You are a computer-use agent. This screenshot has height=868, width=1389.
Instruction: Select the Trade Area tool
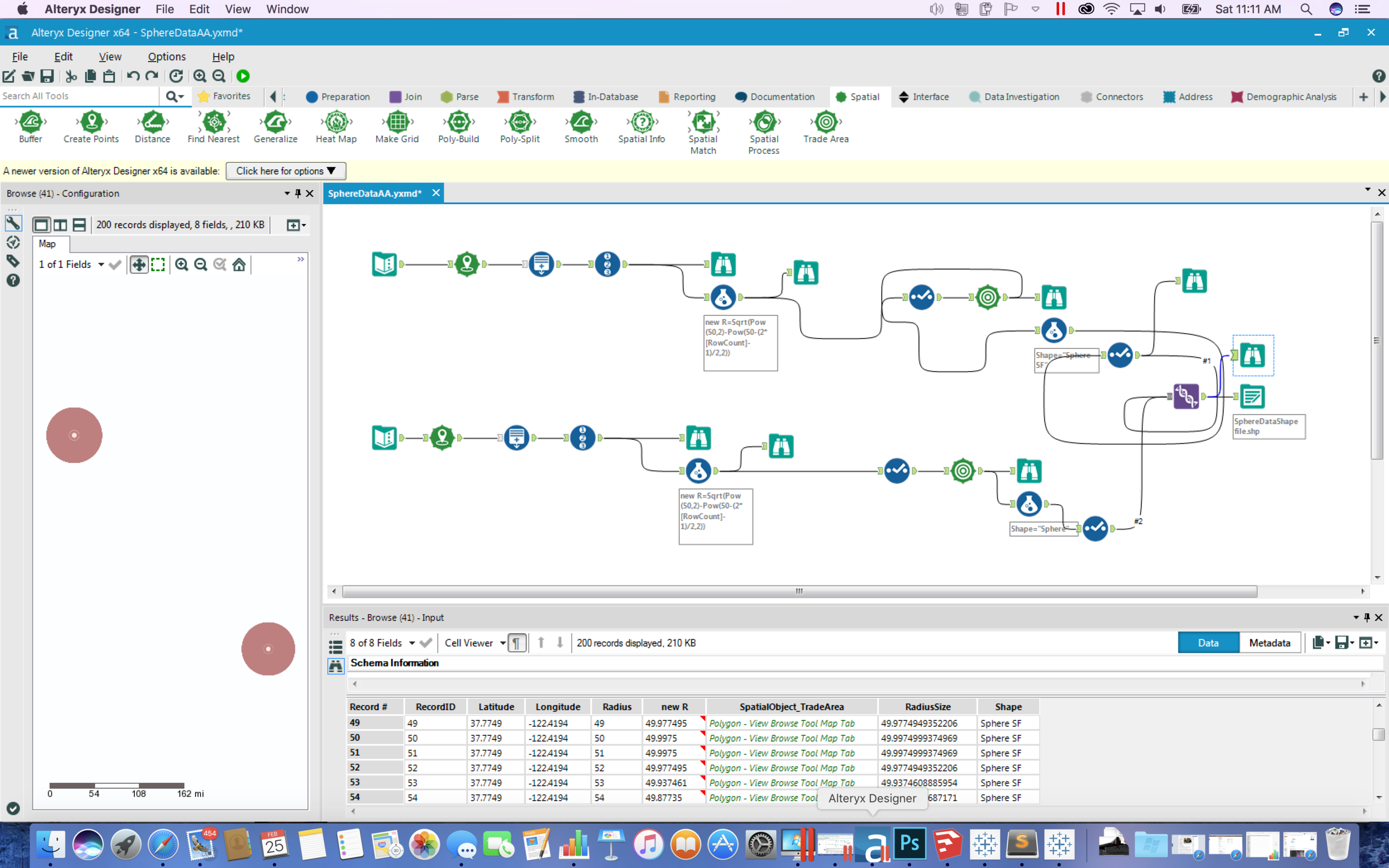click(826, 127)
